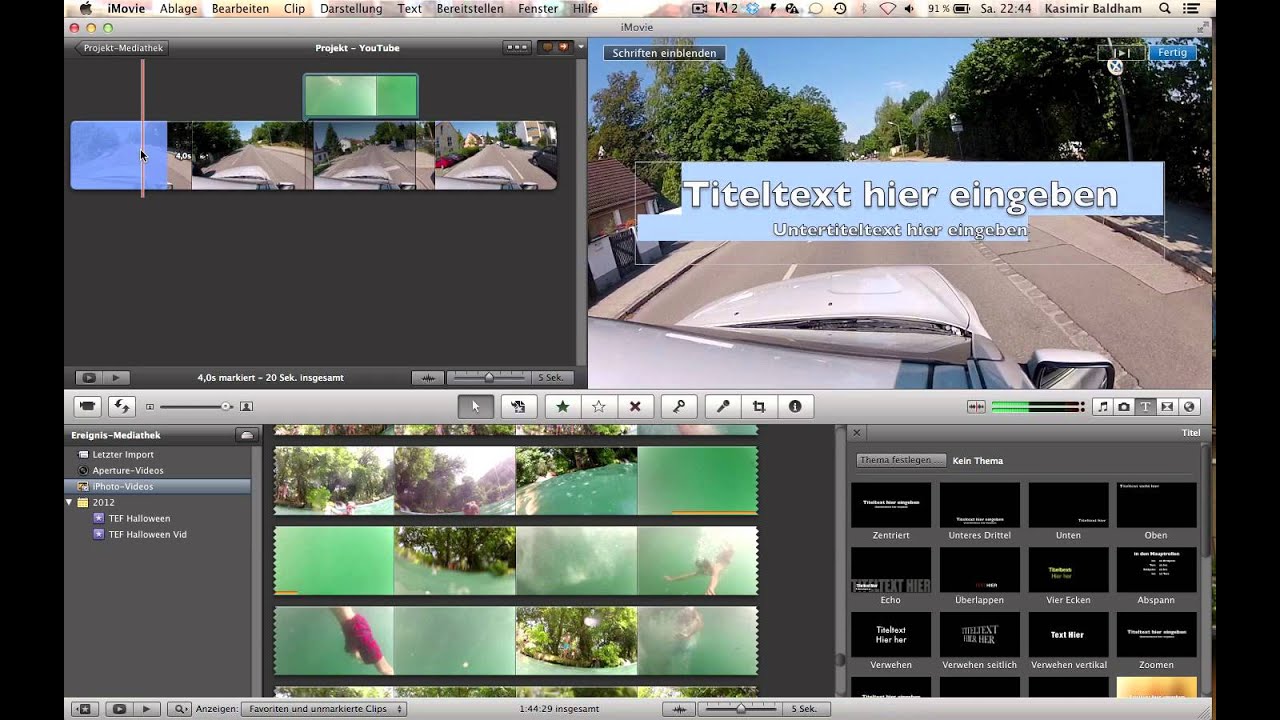Open the Darstellung menu
Viewport: 1280px width, 720px height.
point(351,8)
